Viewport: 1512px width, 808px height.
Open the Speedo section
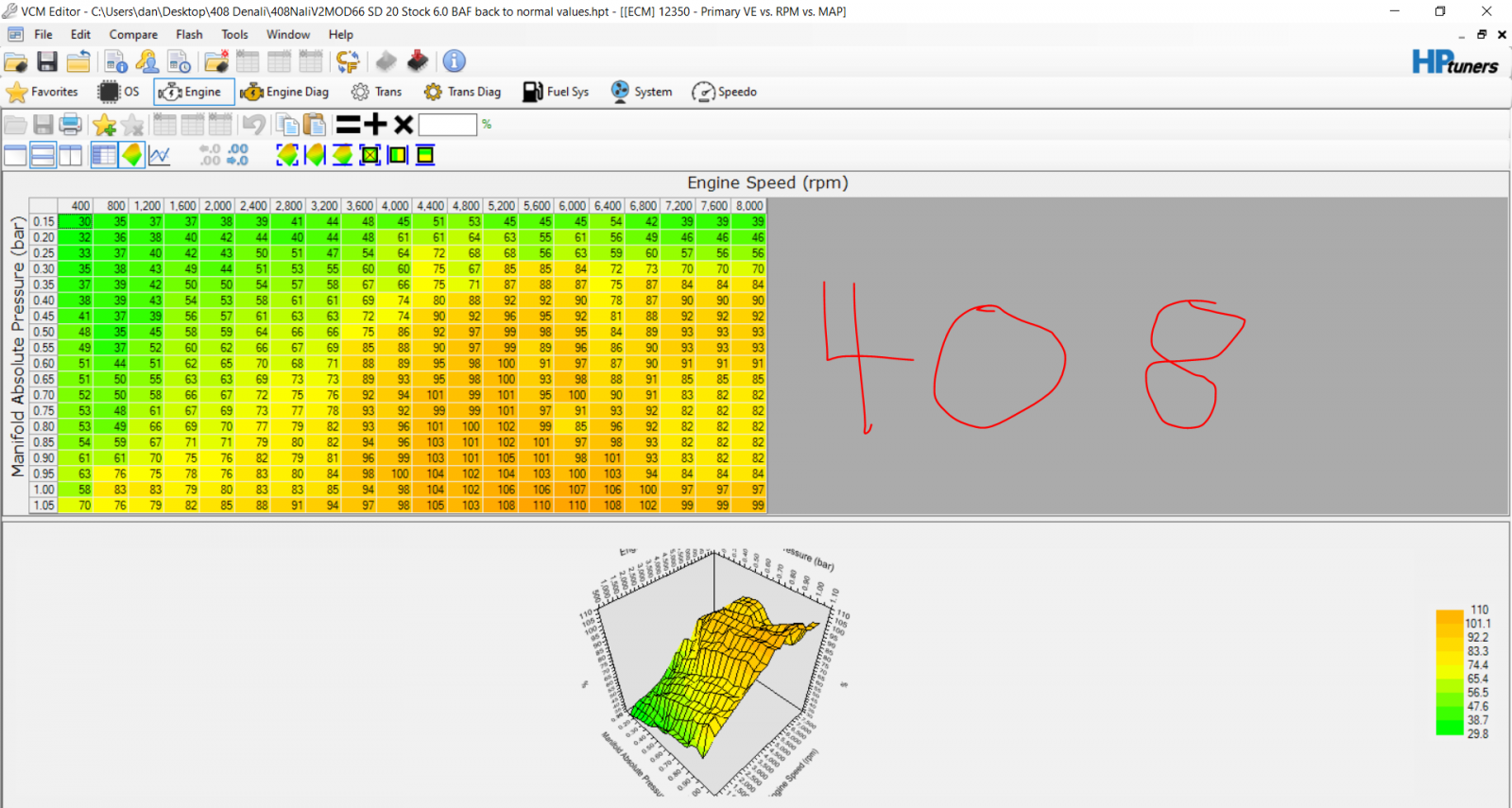(x=725, y=92)
